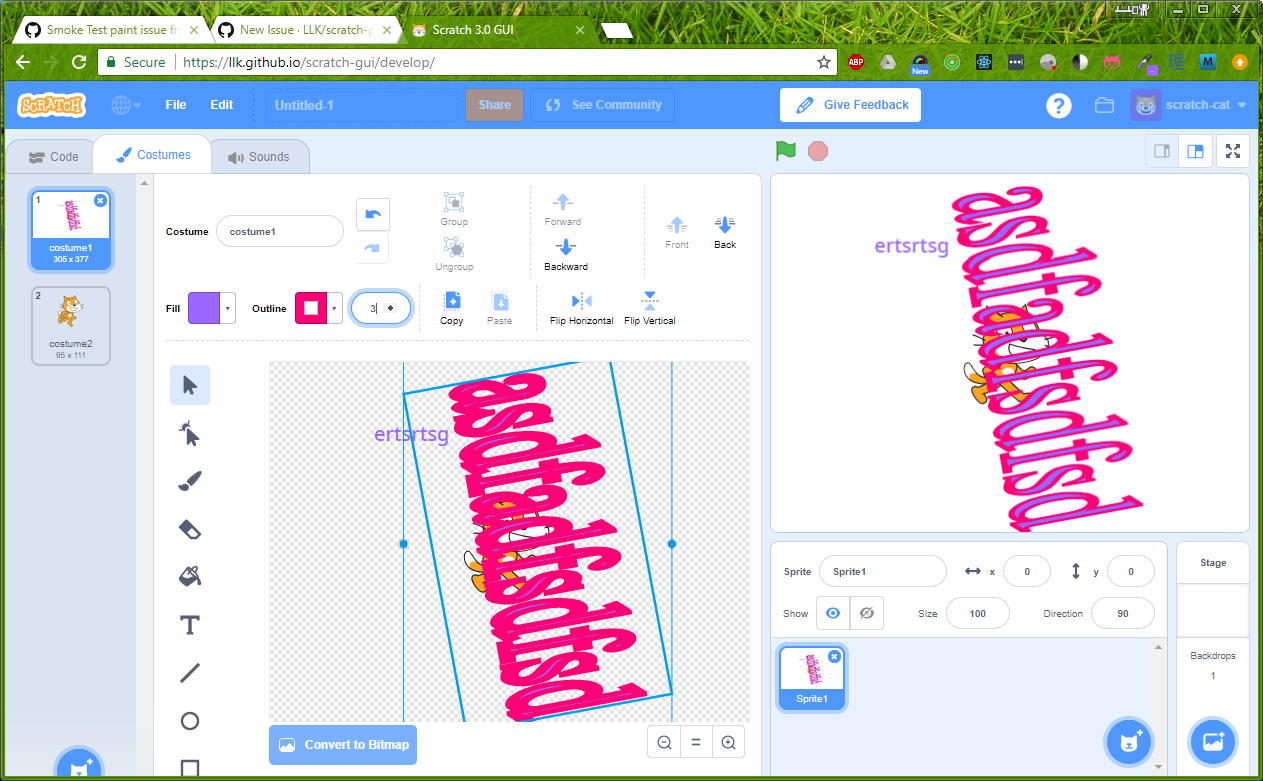Enable sprite visibility with the Show eye toggle
The width and height of the screenshot is (1263, 781).
(x=832, y=613)
